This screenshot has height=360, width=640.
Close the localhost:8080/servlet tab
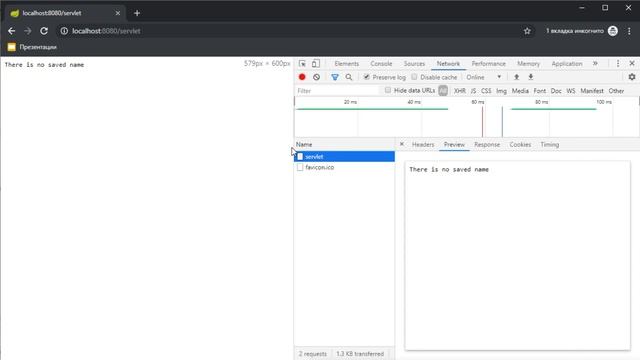pyautogui.click(x=118, y=13)
